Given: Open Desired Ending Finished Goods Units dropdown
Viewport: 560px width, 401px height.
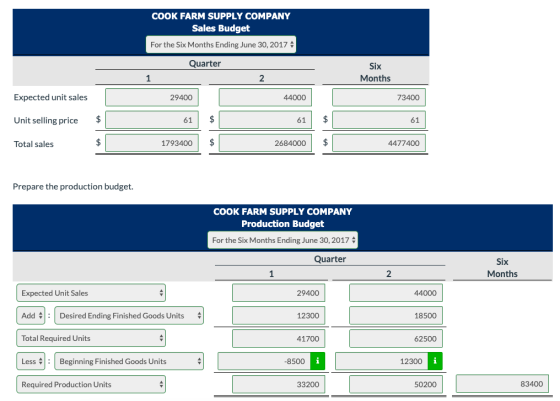Looking at the screenshot, I should [129, 316].
